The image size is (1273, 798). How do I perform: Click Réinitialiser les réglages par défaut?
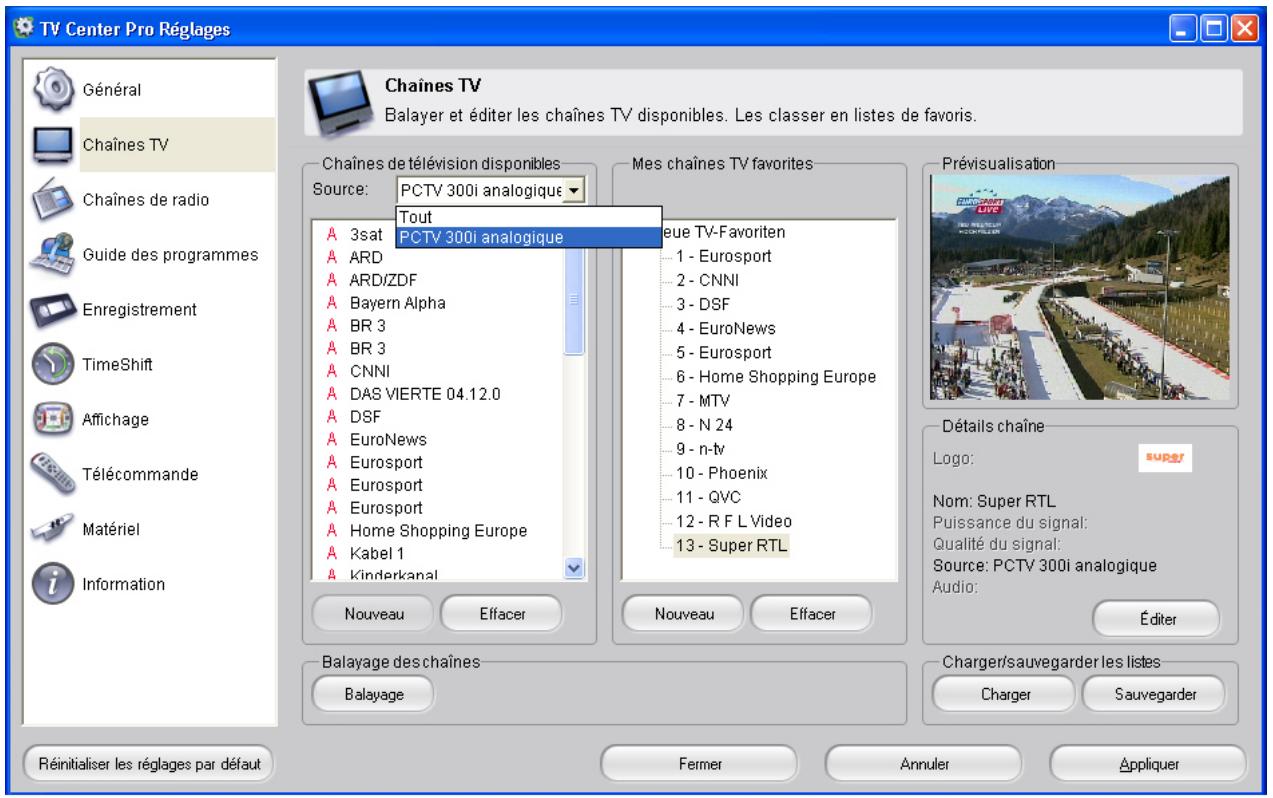click(x=149, y=764)
